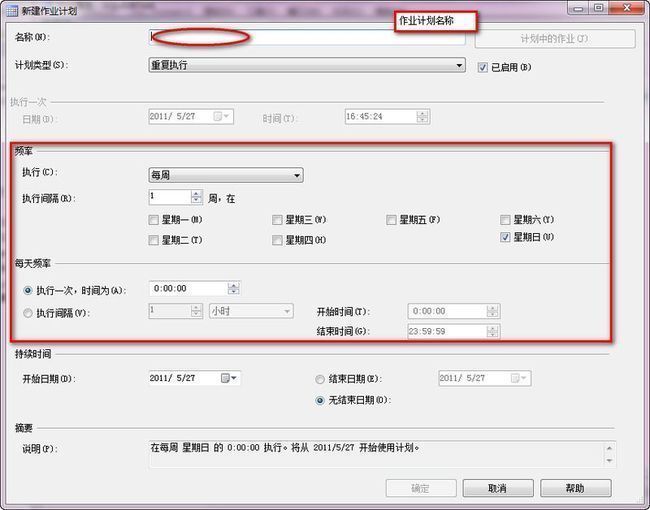
Task: Click the daily execution time spinner
Action: (x=234, y=289)
